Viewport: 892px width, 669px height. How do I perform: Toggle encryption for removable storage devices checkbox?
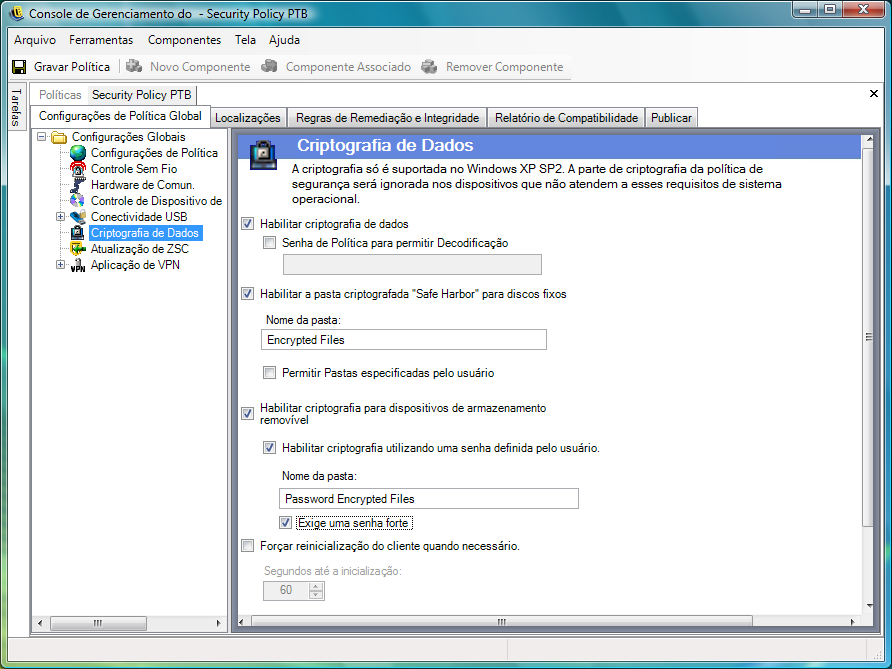tap(247, 414)
